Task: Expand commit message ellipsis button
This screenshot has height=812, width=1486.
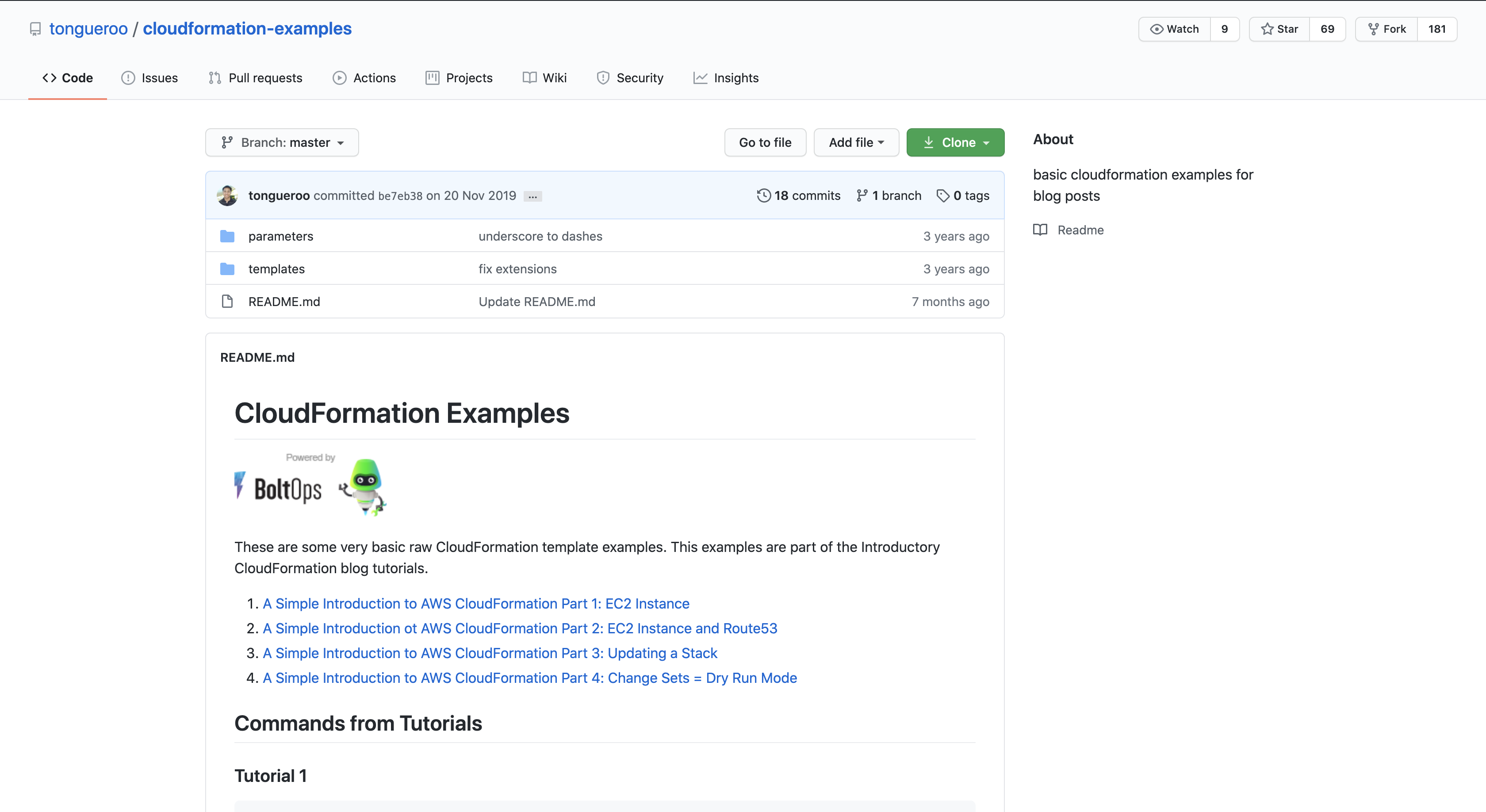Action: pyautogui.click(x=532, y=197)
